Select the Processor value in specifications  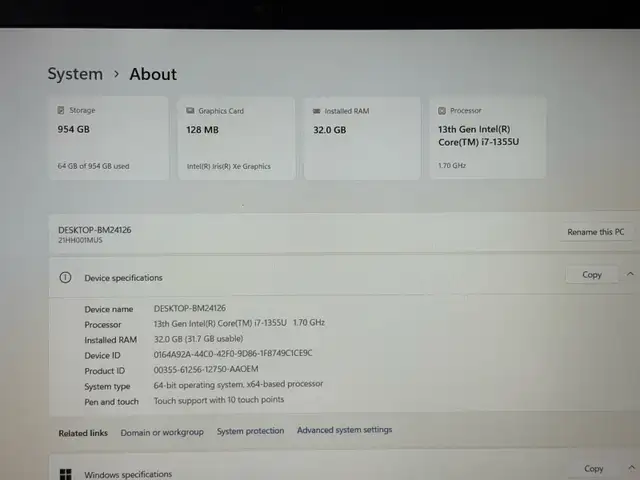tap(239, 323)
